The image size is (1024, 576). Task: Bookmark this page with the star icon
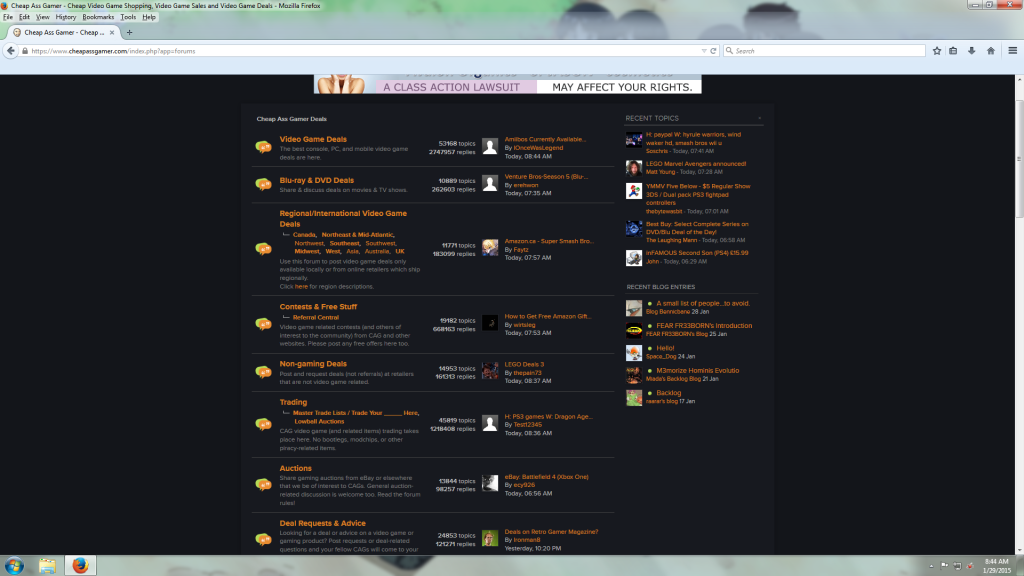point(936,50)
